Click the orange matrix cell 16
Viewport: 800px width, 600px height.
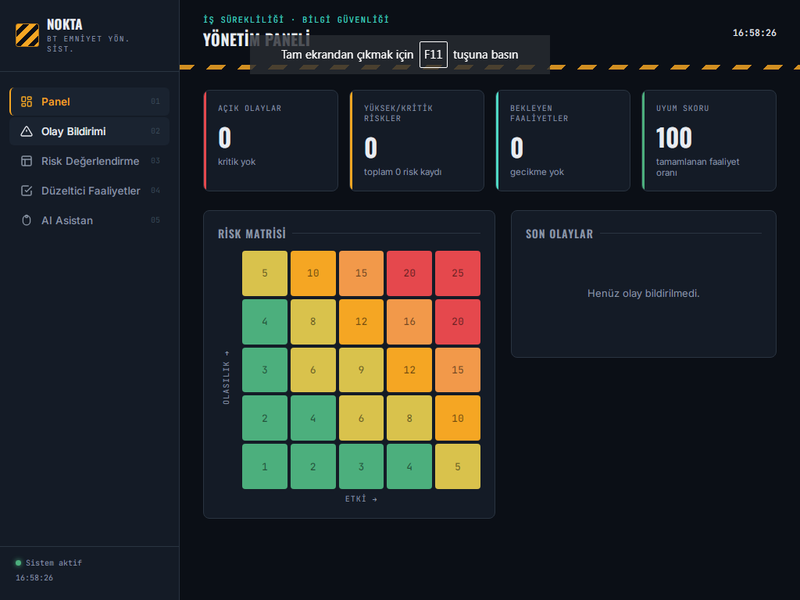[409, 321]
